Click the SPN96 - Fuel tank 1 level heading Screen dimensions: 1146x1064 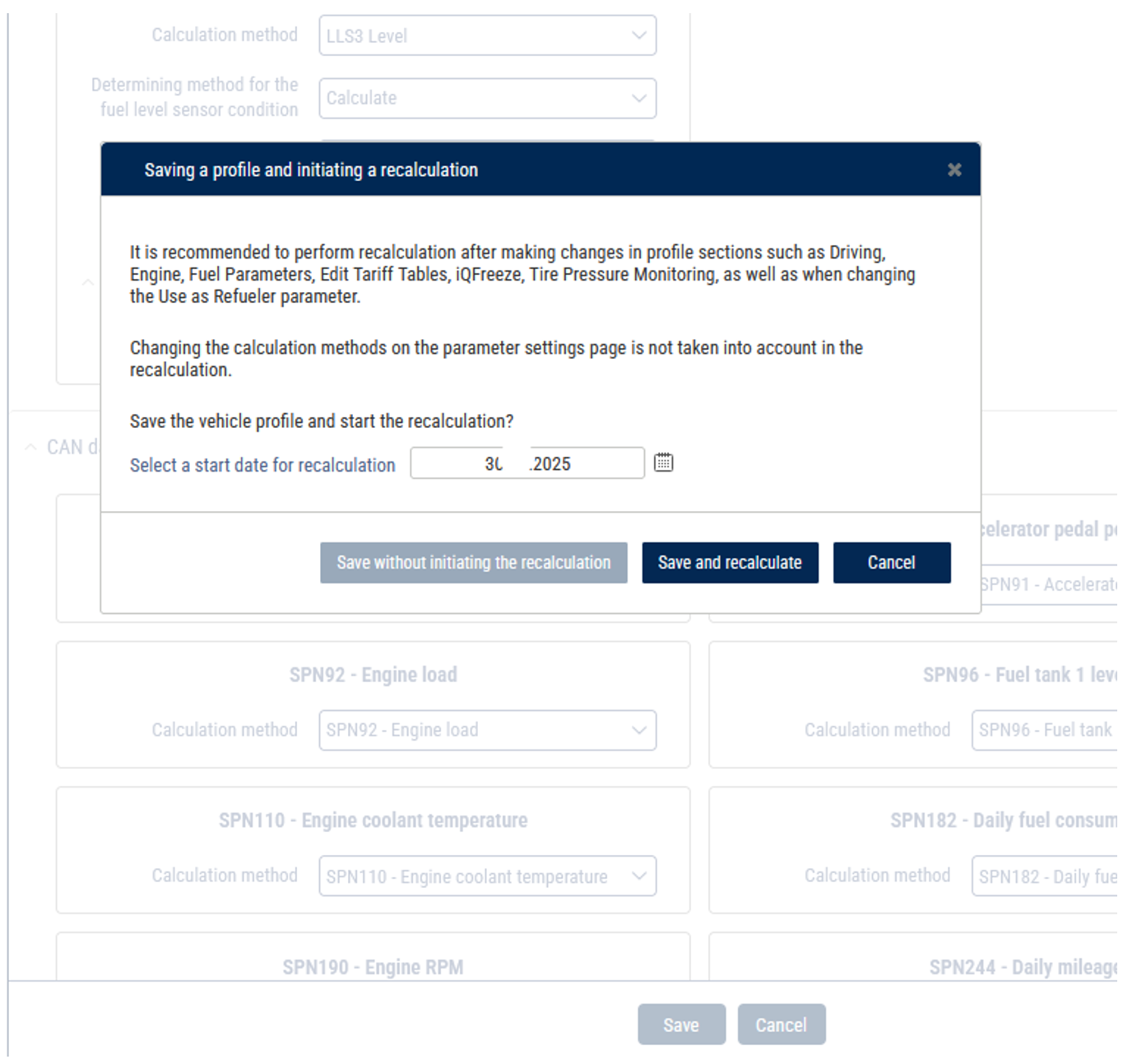(1019, 675)
